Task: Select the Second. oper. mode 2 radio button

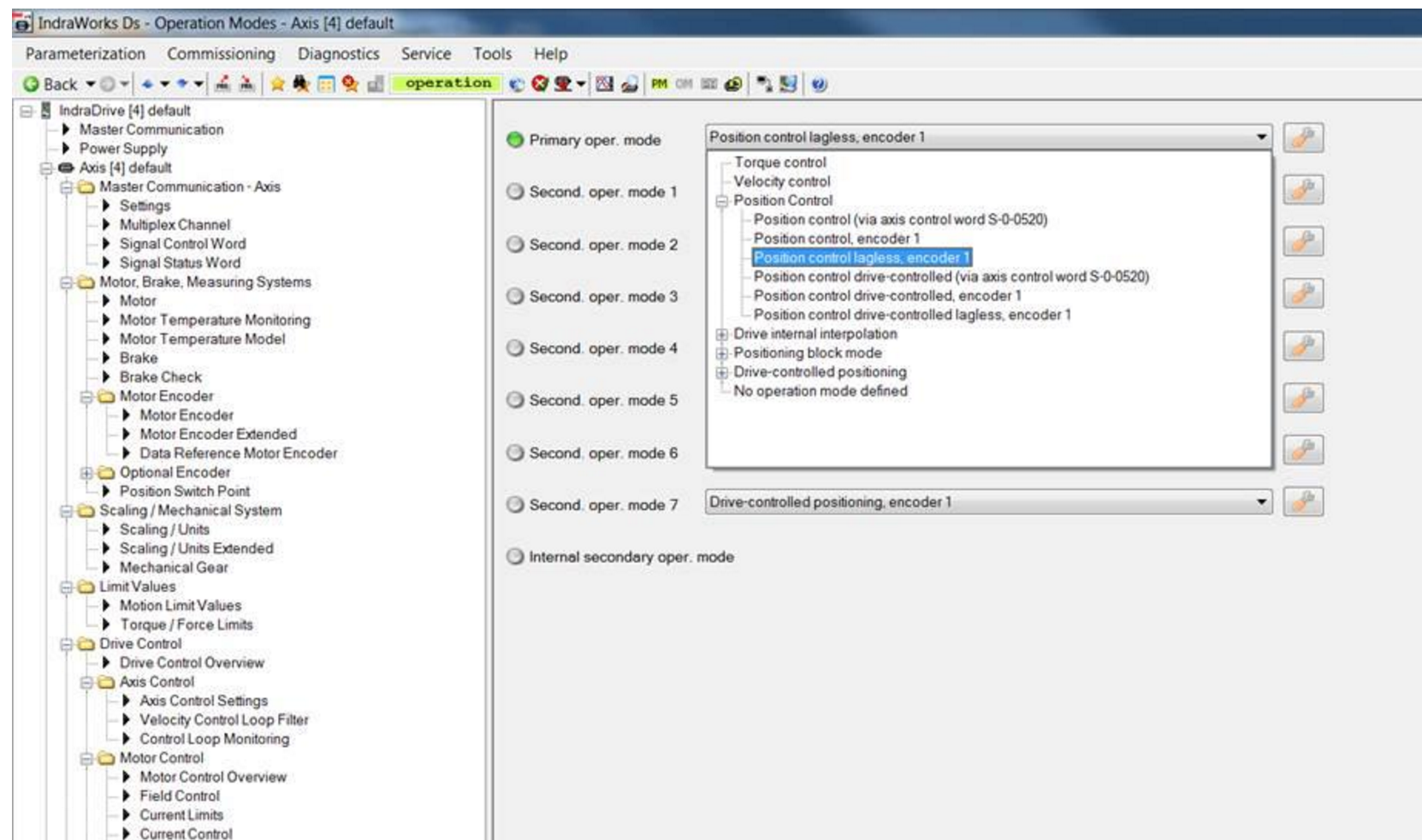Action: tap(514, 245)
